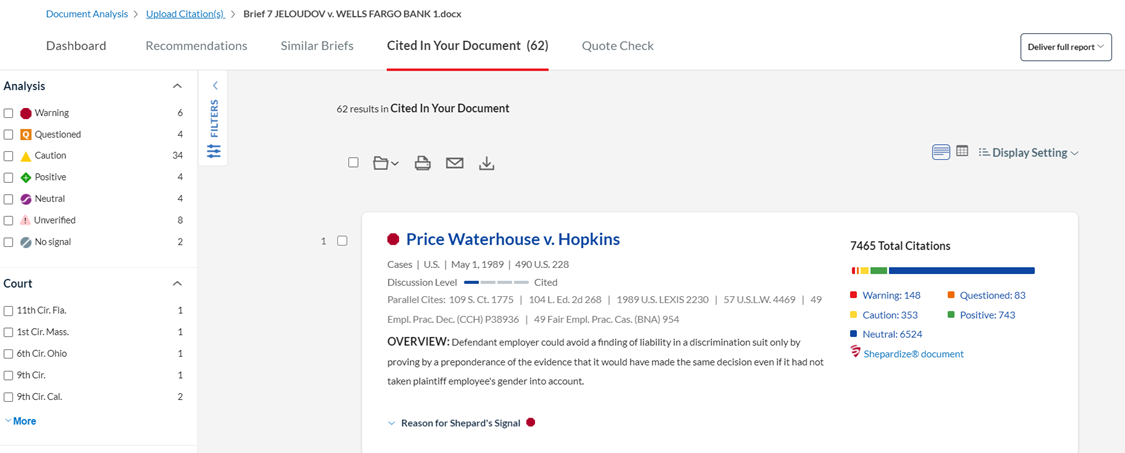Viewport: 1125px width, 453px height.
Task: Open the Recommendations tab
Action: 197,46
